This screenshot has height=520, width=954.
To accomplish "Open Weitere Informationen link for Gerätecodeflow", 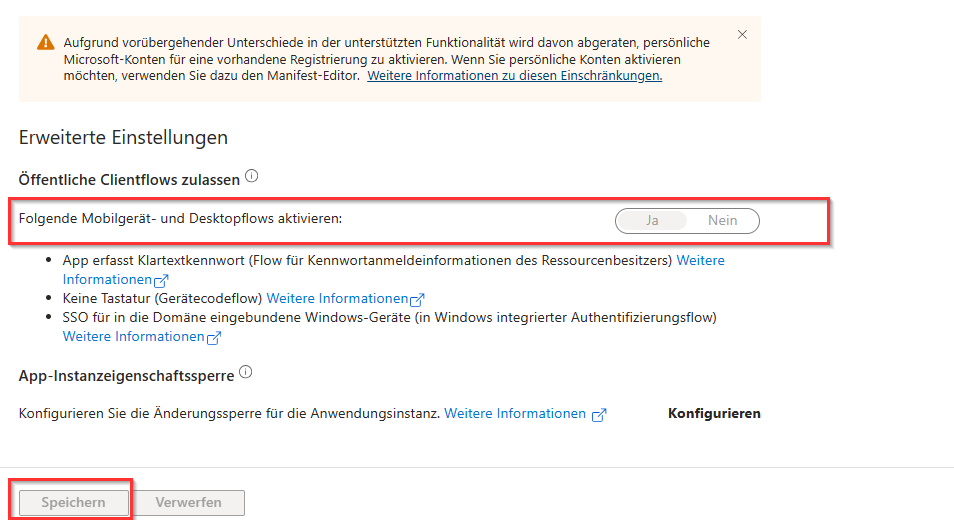I will (x=338, y=299).
